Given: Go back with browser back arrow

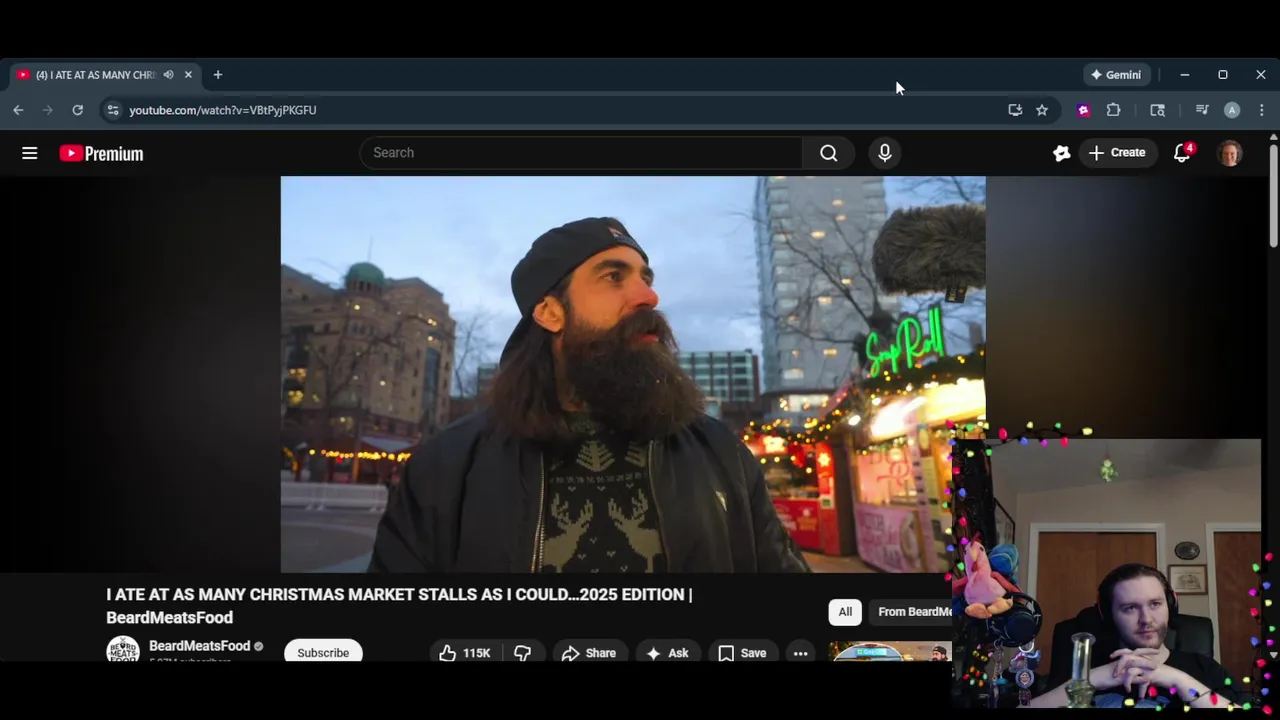Looking at the screenshot, I should pos(18,110).
